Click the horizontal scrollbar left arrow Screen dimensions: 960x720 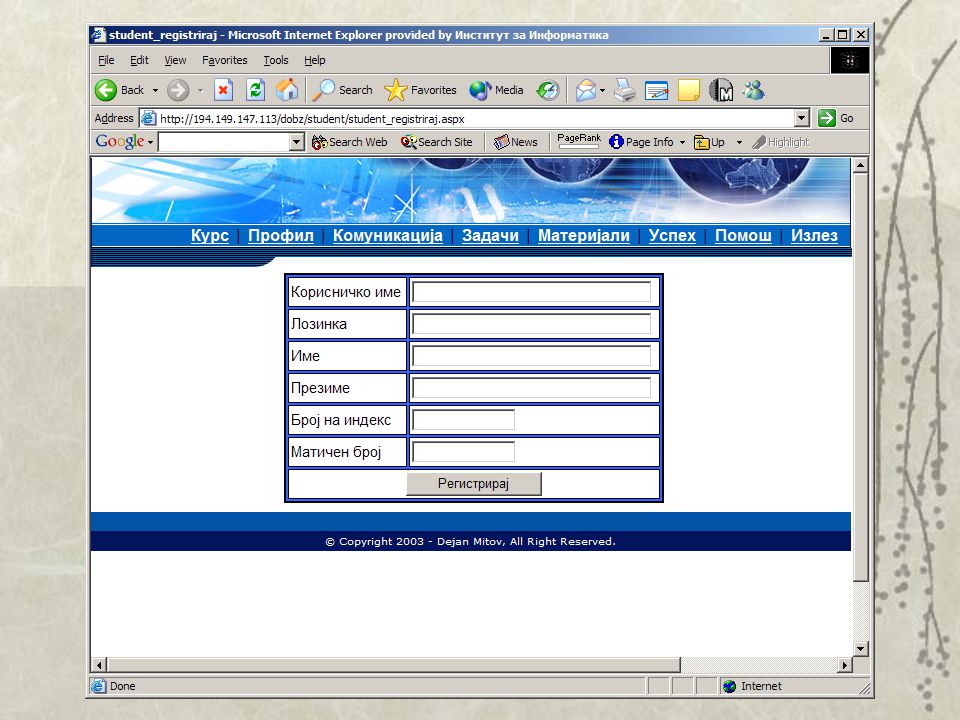pos(99,665)
